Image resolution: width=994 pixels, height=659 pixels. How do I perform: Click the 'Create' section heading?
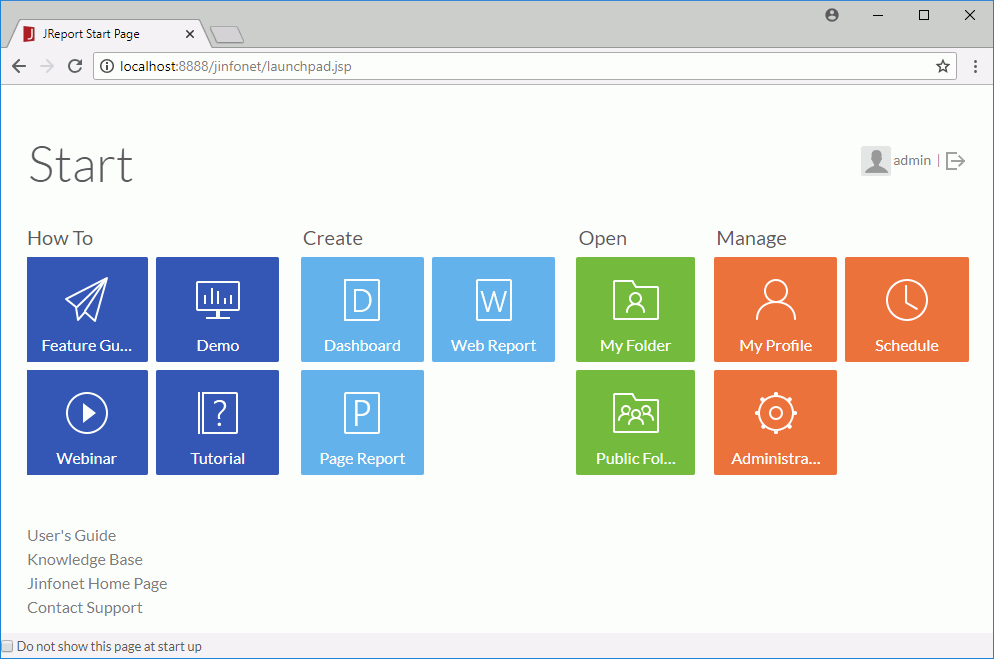pos(333,238)
